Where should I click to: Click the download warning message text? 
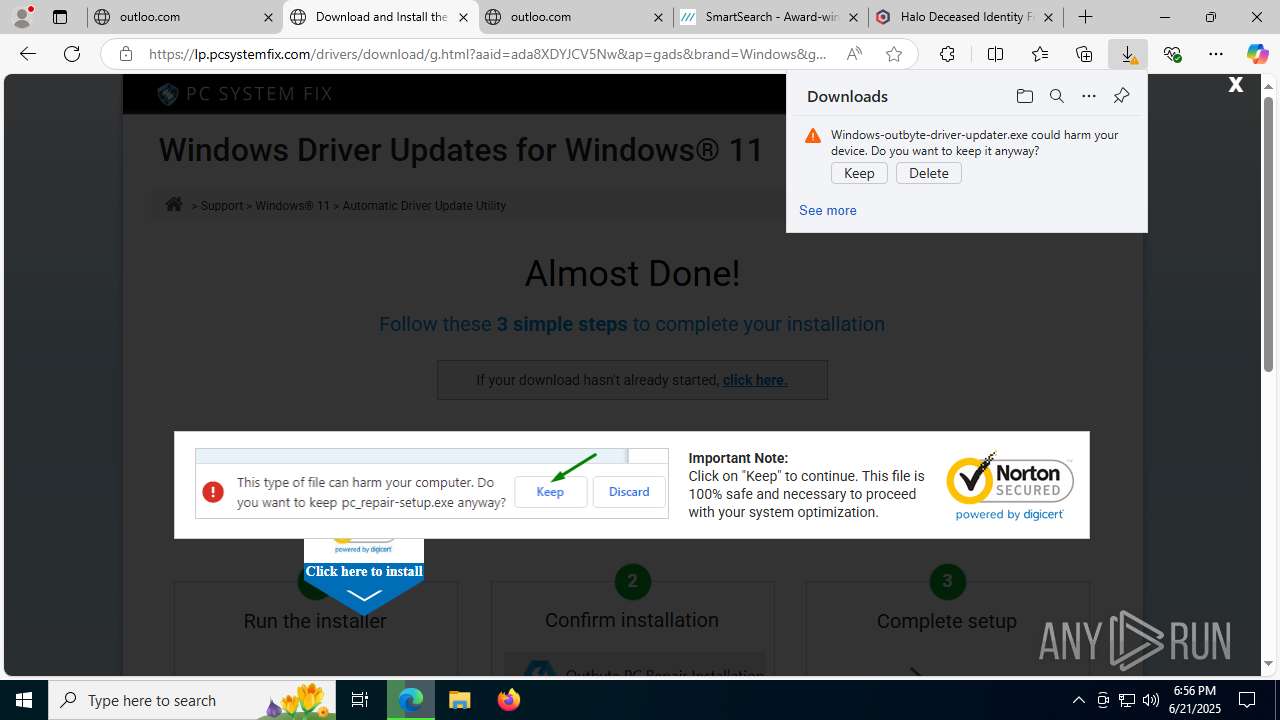point(975,142)
